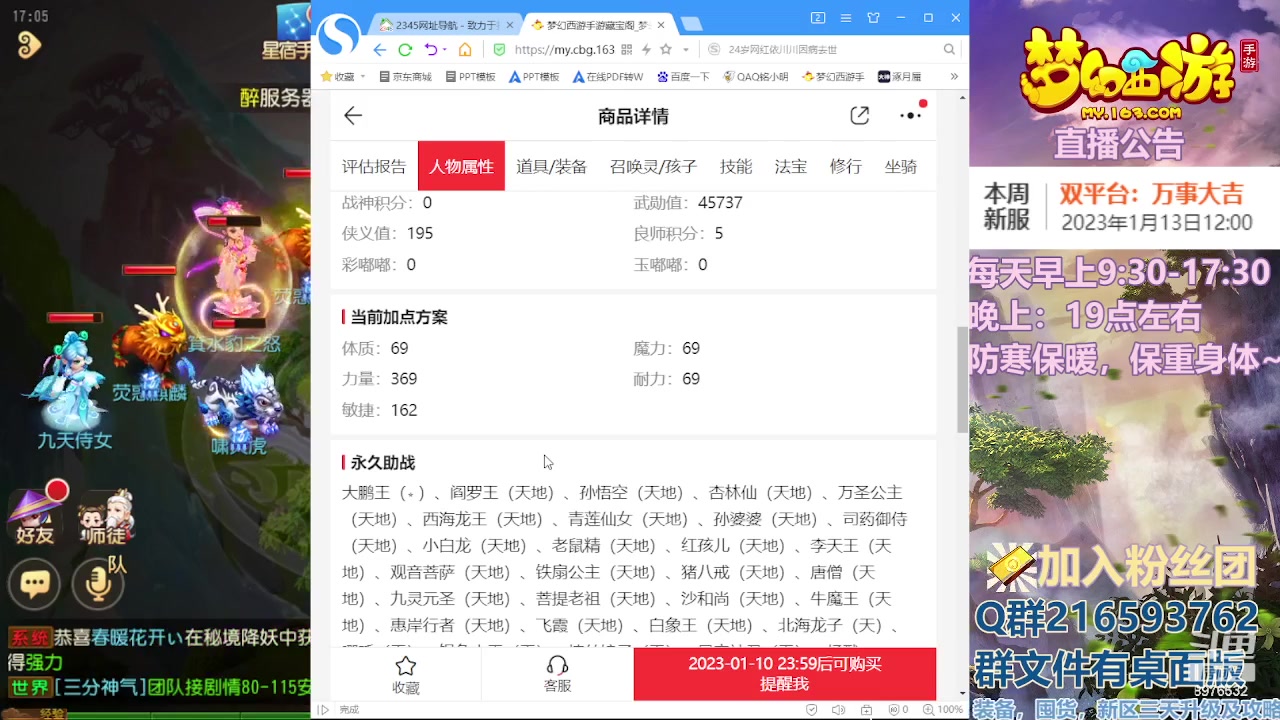Switch to the 评估报告 tab
The image size is (1280, 720).
[x=374, y=167]
